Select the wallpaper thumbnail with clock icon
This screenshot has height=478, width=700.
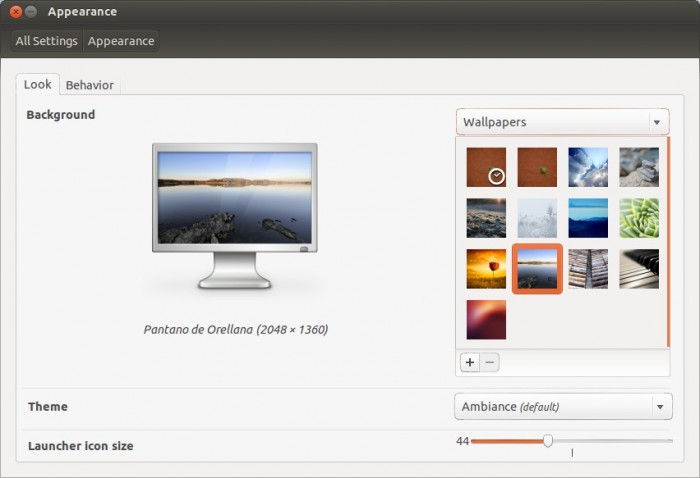click(x=486, y=167)
